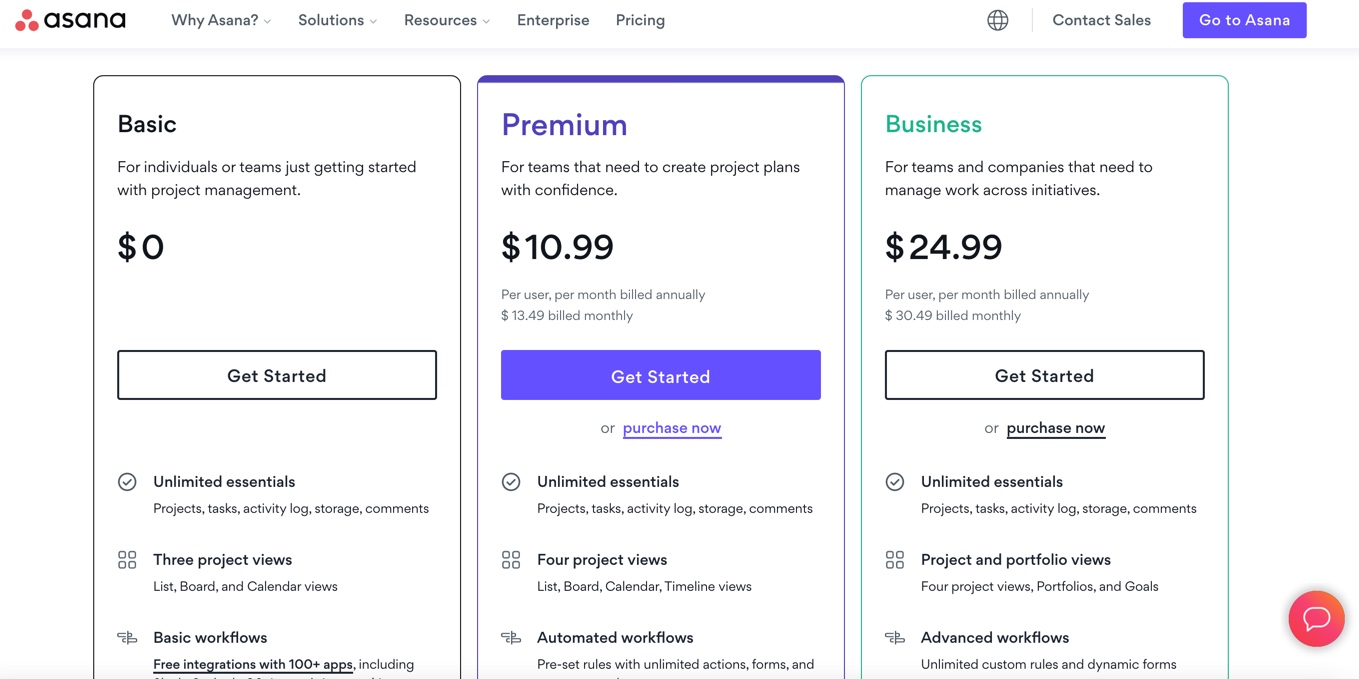Open the Enterprise page
The image size is (1359, 679).
click(553, 20)
